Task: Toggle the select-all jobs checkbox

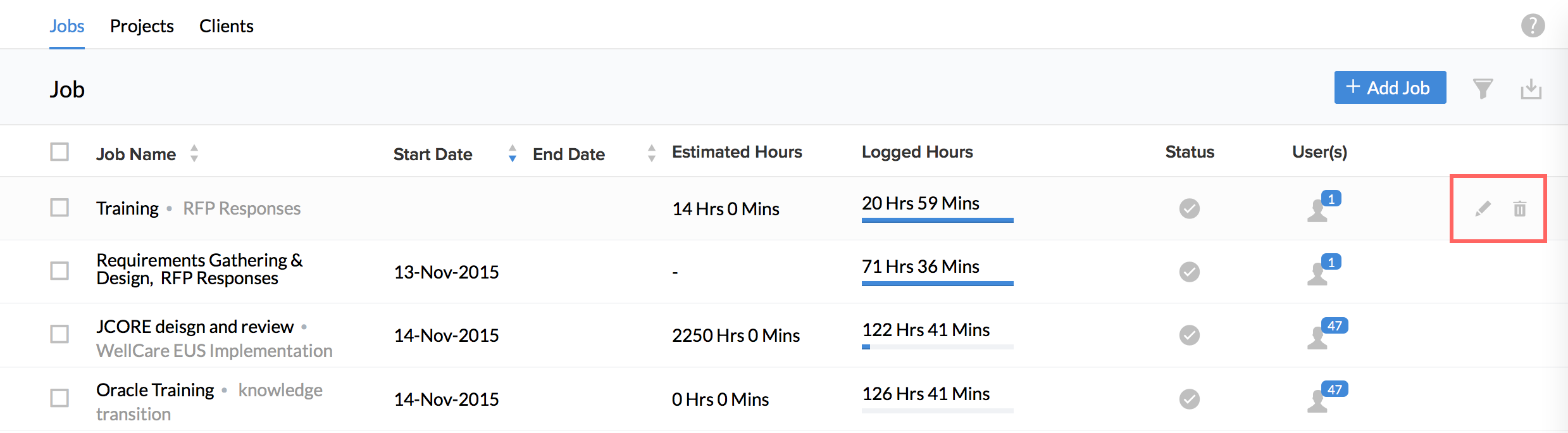Action: tap(59, 152)
